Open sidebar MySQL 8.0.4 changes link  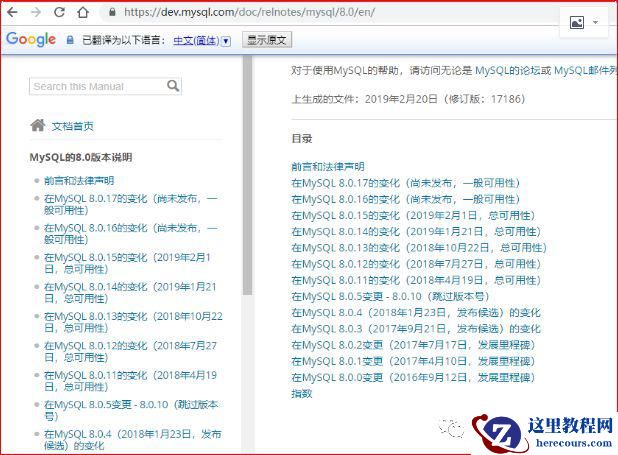[133, 440]
